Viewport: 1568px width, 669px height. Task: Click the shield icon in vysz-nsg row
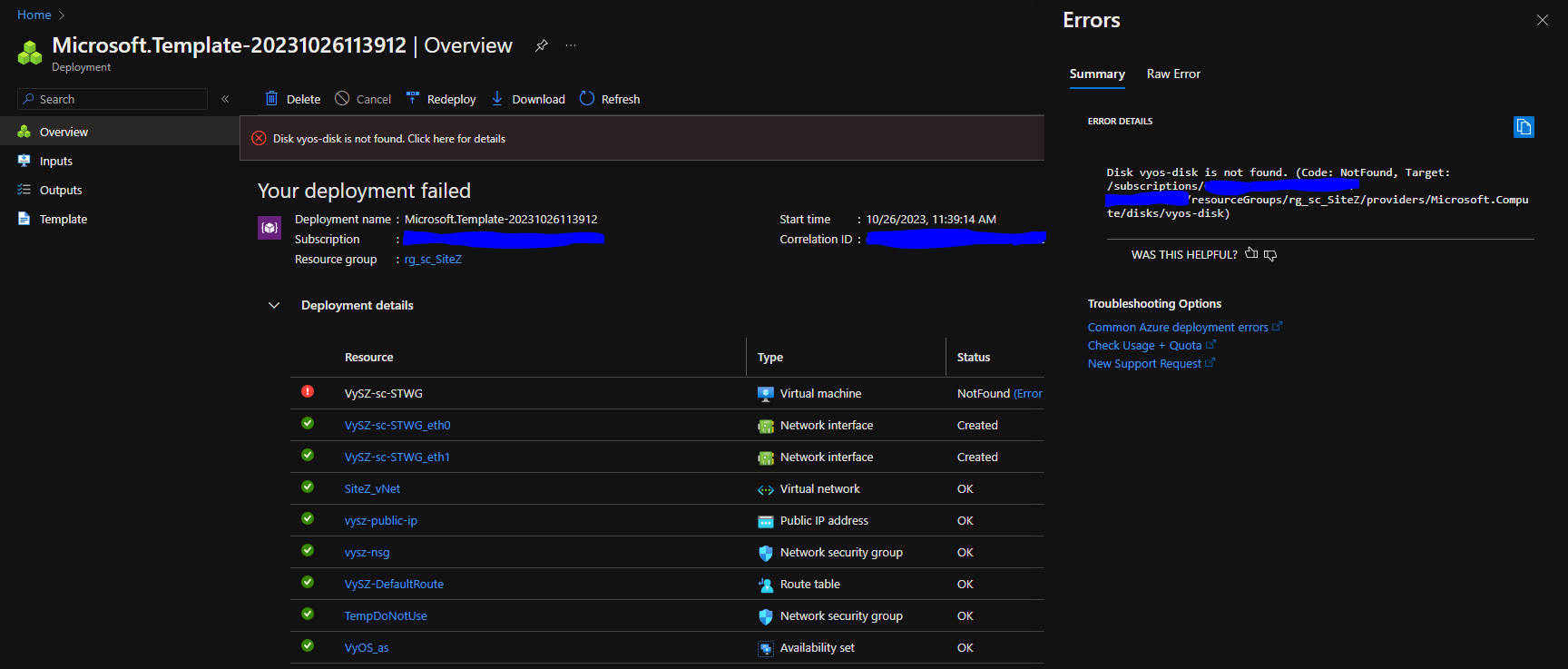point(766,553)
